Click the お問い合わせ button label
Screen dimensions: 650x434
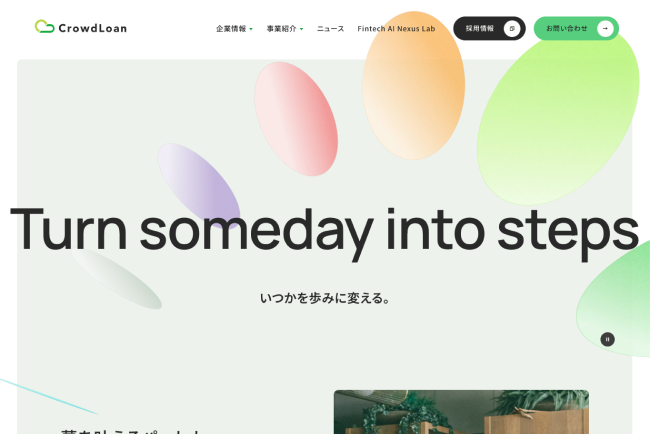point(567,29)
